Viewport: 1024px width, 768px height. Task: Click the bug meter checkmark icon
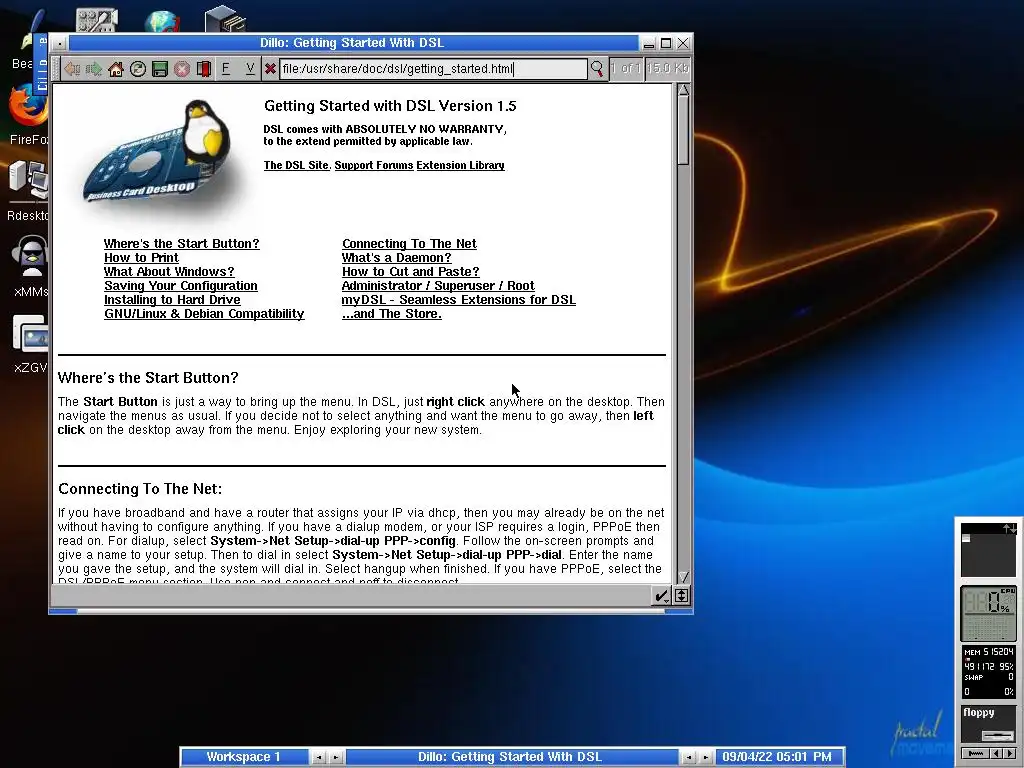662,596
